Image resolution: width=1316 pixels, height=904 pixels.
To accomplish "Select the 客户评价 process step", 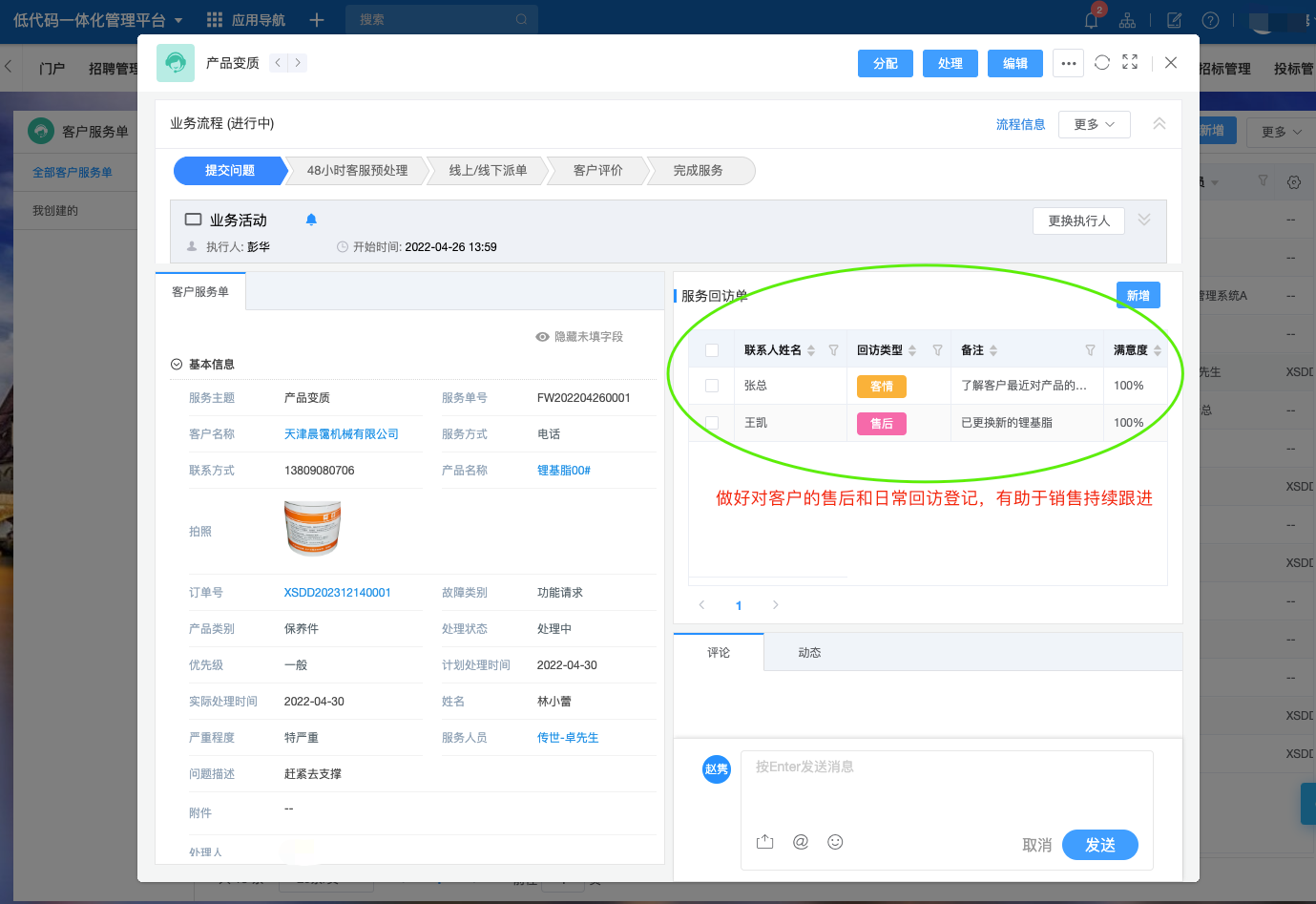I will click(596, 170).
